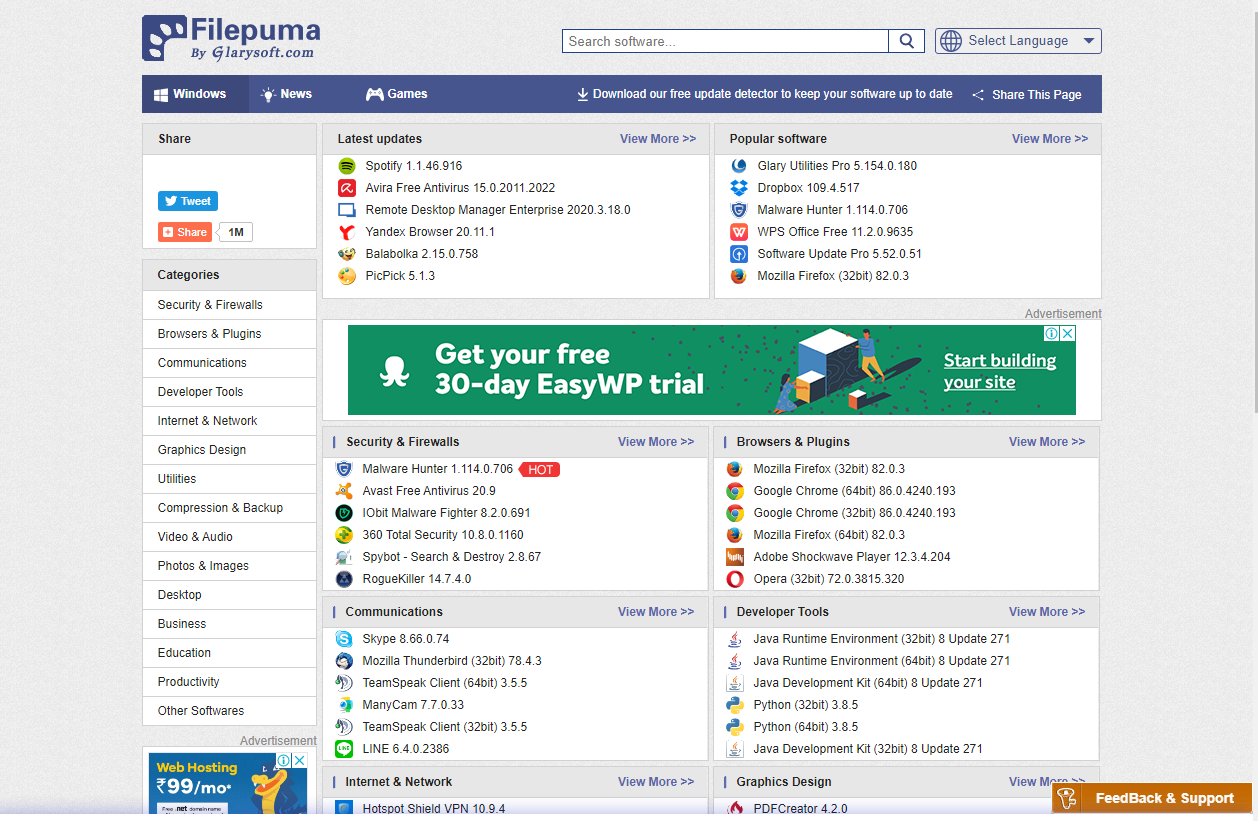
Task: Click the Python (32bit) icon
Action: click(735, 705)
